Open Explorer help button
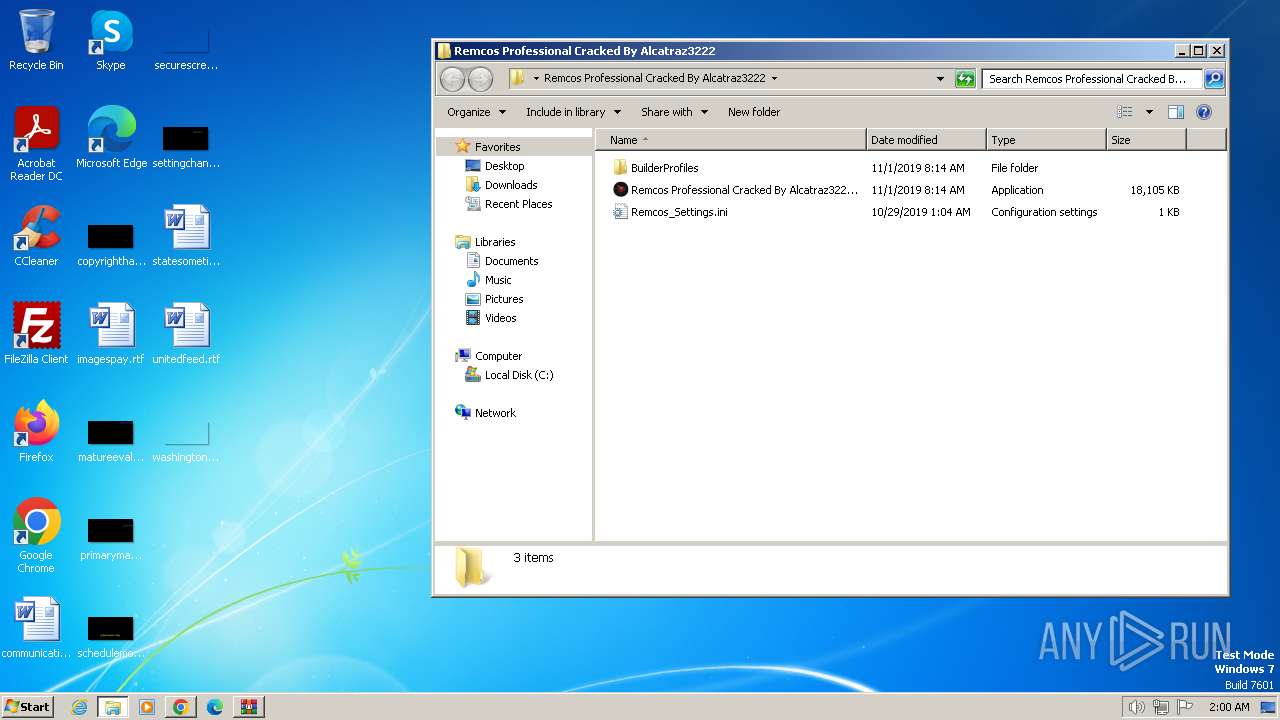Screen dimensions: 1280x720 pos(1204,112)
